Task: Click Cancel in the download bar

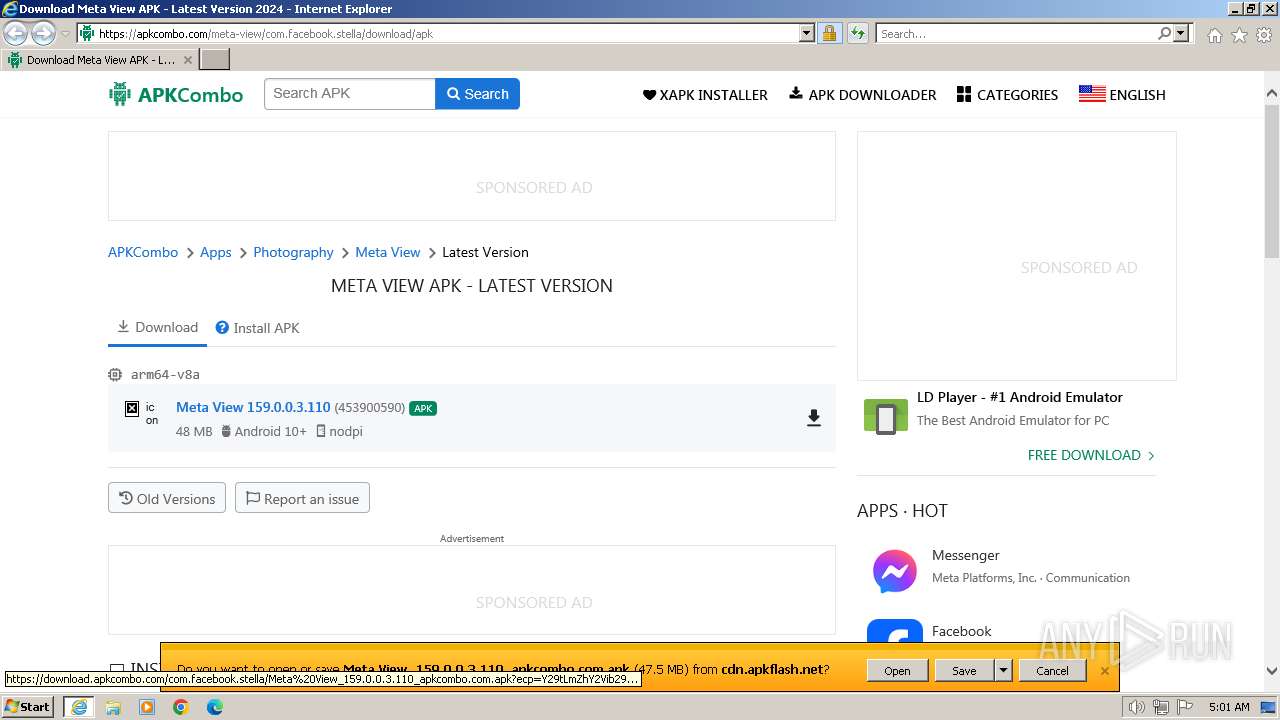Action: pos(1052,671)
